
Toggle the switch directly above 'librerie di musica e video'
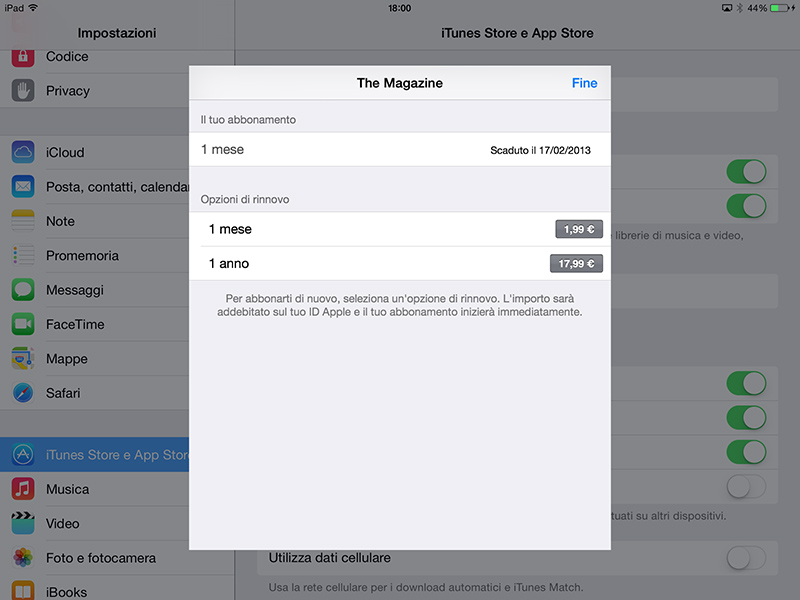click(x=746, y=206)
